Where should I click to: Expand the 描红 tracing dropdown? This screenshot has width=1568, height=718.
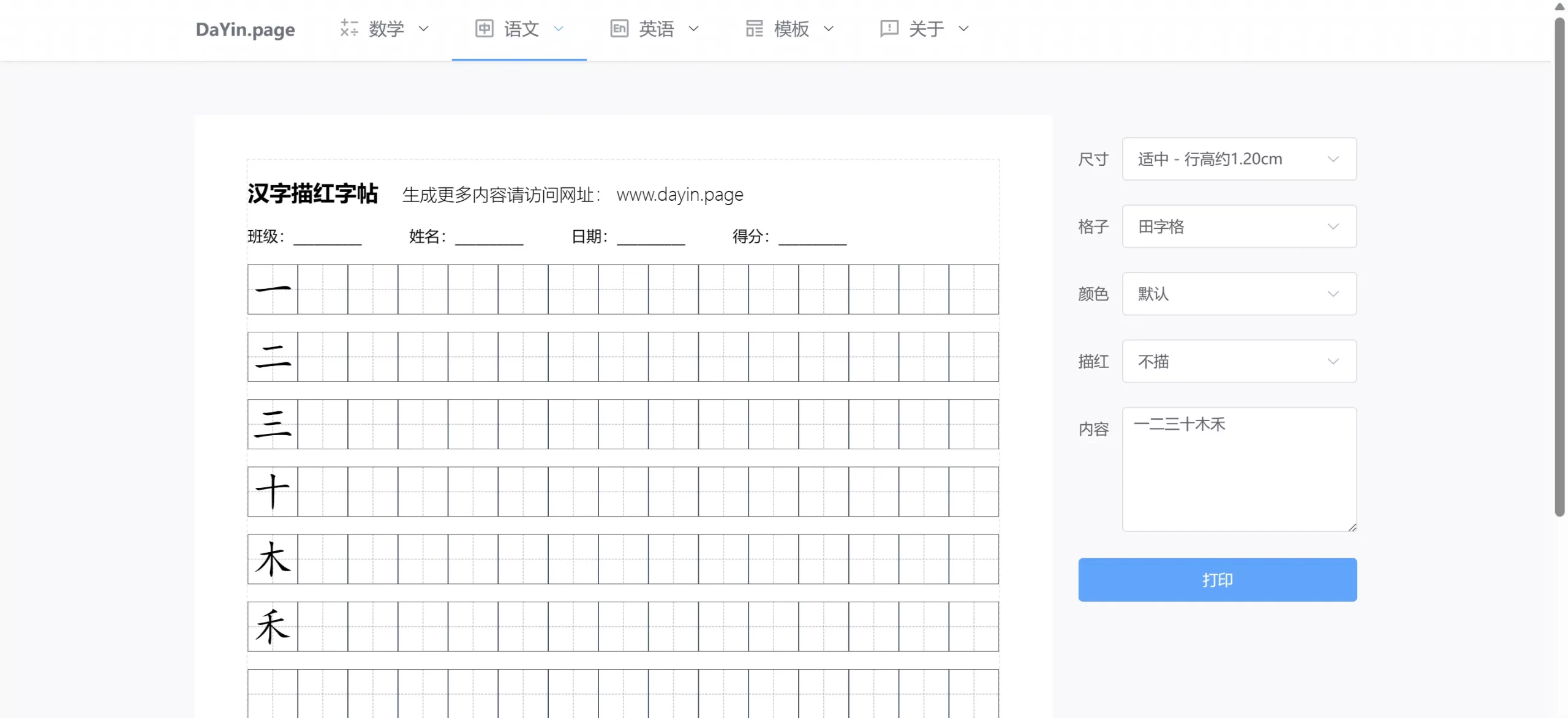tap(1238, 361)
